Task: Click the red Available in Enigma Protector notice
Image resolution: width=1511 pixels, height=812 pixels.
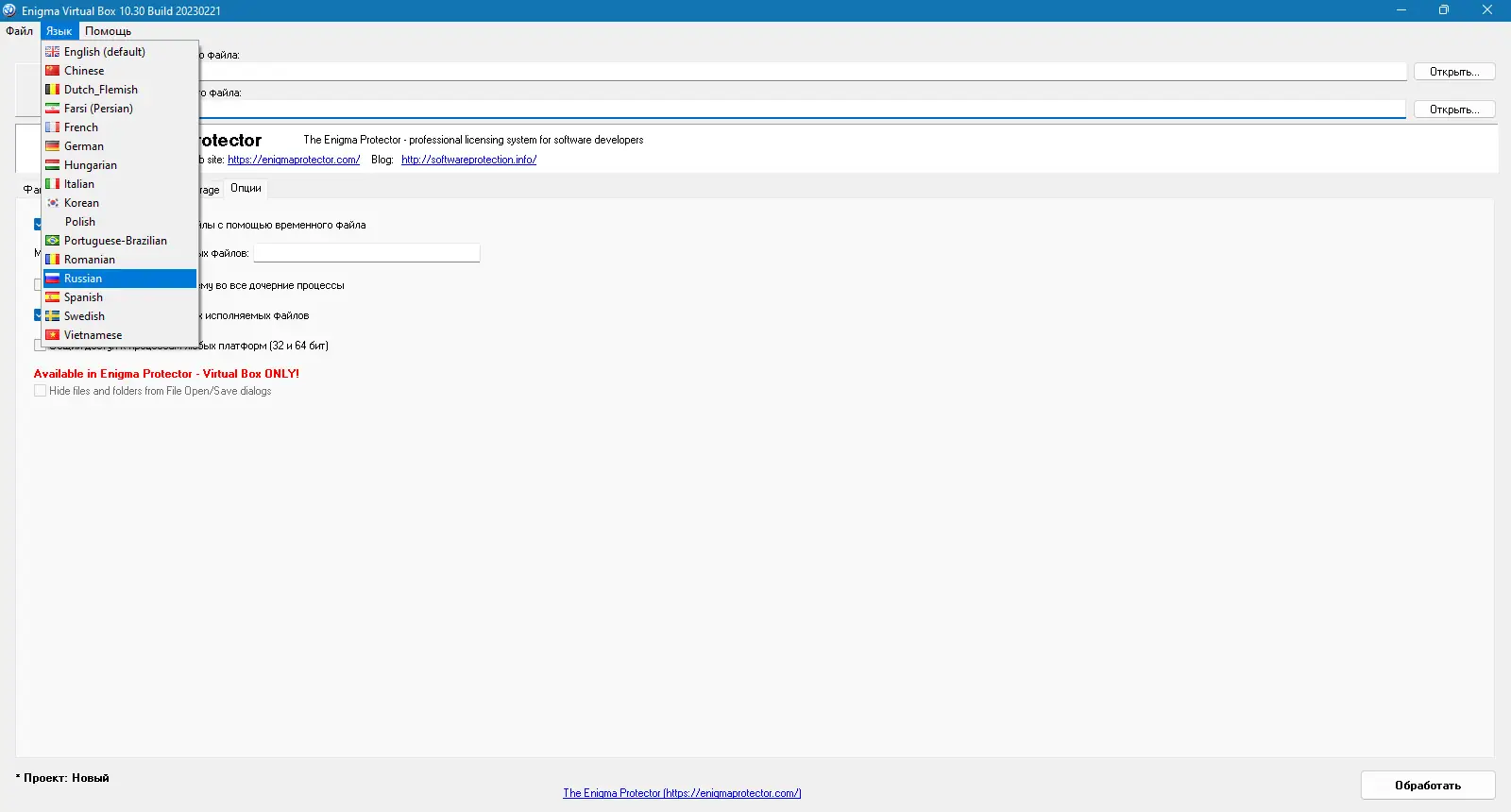Action: pyautogui.click(x=166, y=374)
